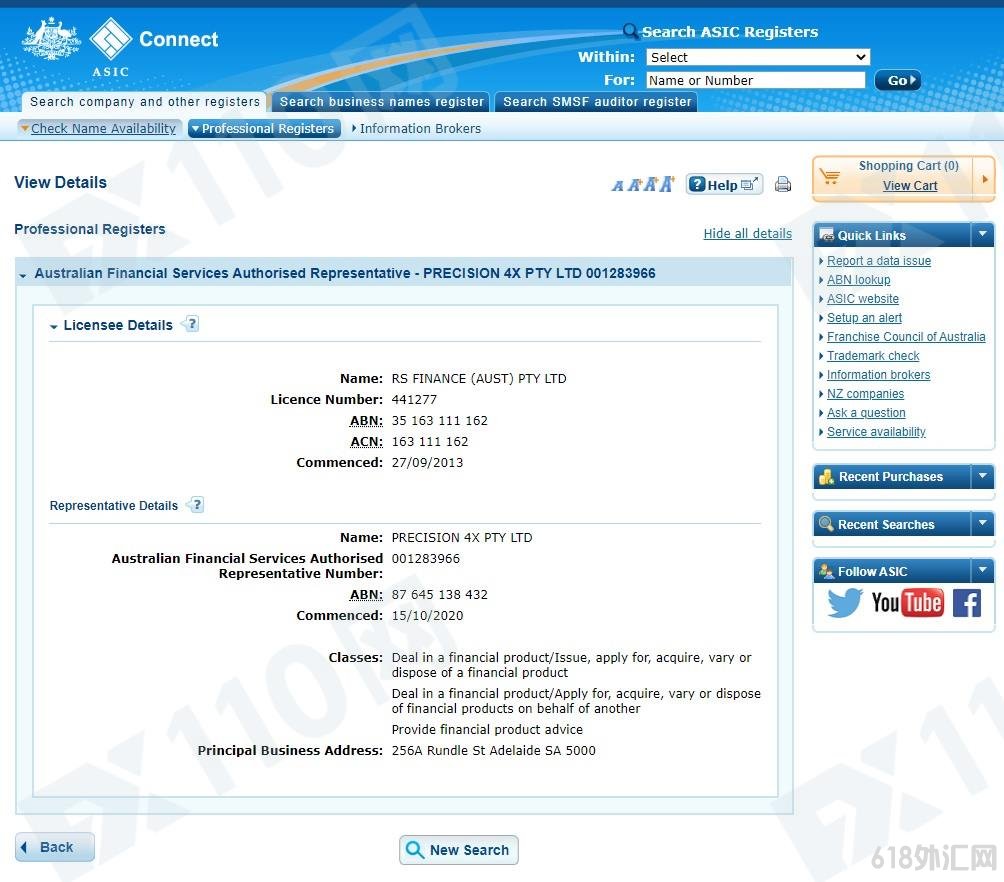
Task: Open the ABN lookup quick link
Action: tap(858, 280)
